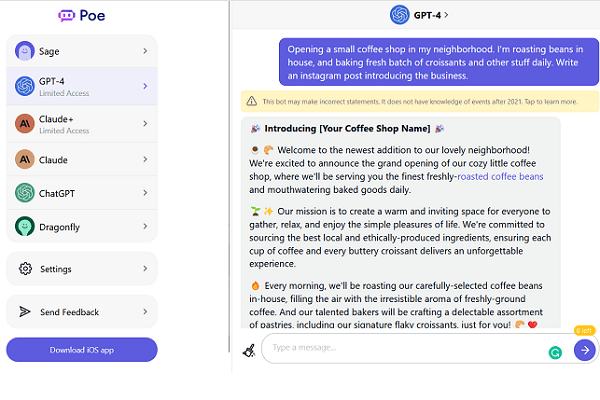
Task: Click the Poe logo icon
Action: tap(66, 16)
